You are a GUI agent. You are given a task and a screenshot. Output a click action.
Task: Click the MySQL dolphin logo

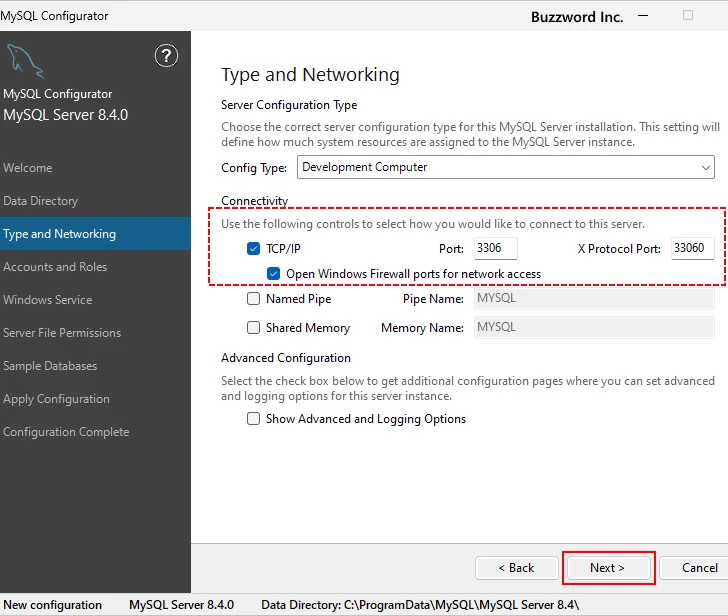[25, 61]
